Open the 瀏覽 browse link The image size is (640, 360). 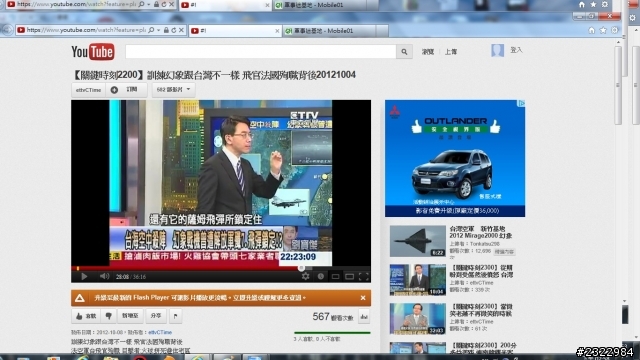427,52
